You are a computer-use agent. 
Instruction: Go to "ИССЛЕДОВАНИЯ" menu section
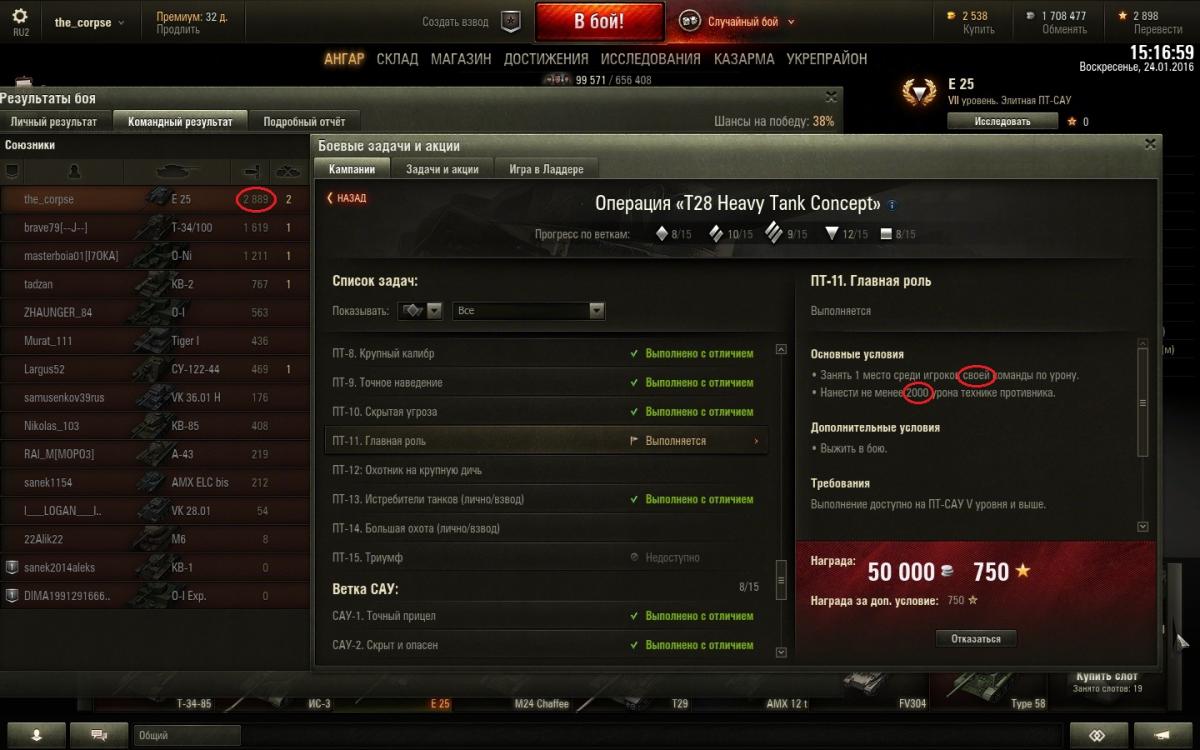[x=638, y=59]
